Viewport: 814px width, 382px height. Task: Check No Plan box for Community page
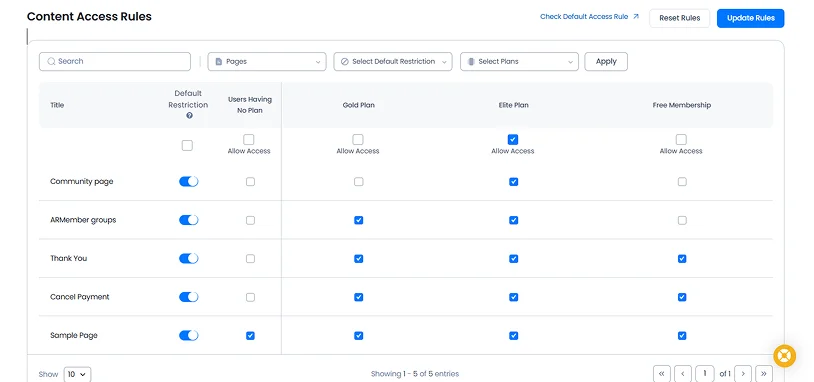click(250, 182)
